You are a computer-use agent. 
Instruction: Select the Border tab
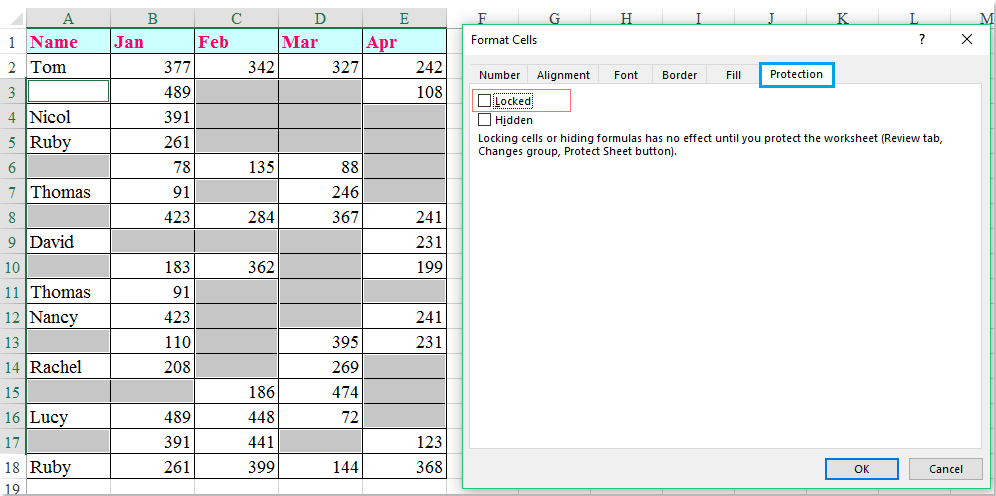pyautogui.click(x=679, y=75)
